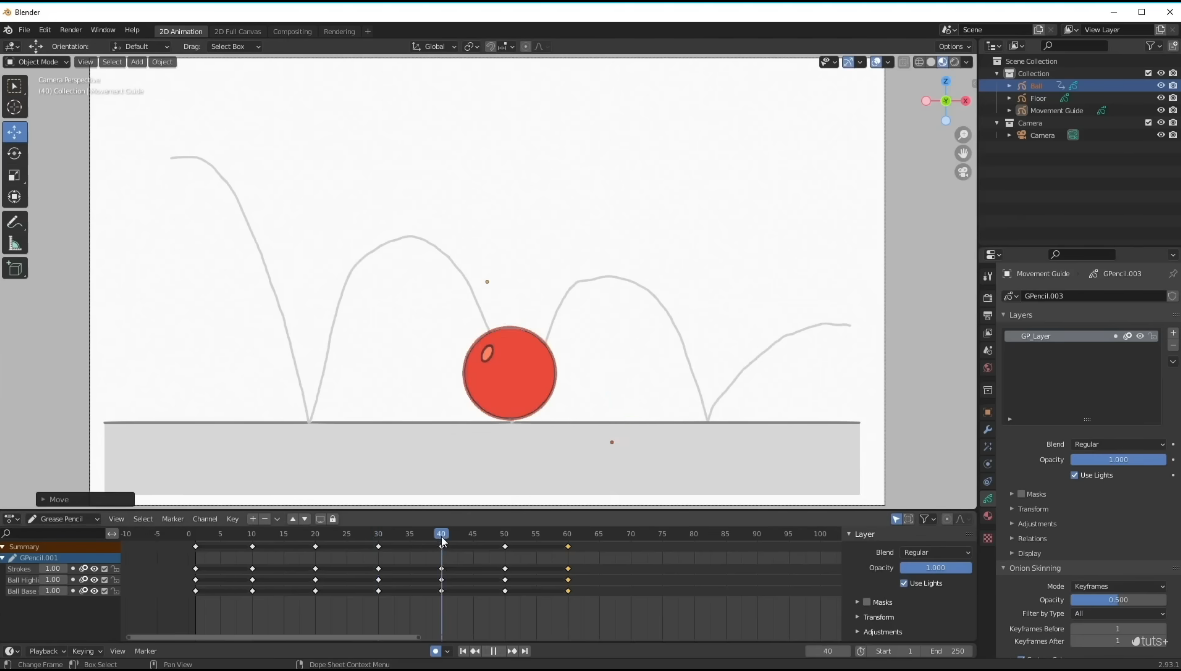
Task: Switch to Compositing workspace tab
Action: tap(292, 32)
